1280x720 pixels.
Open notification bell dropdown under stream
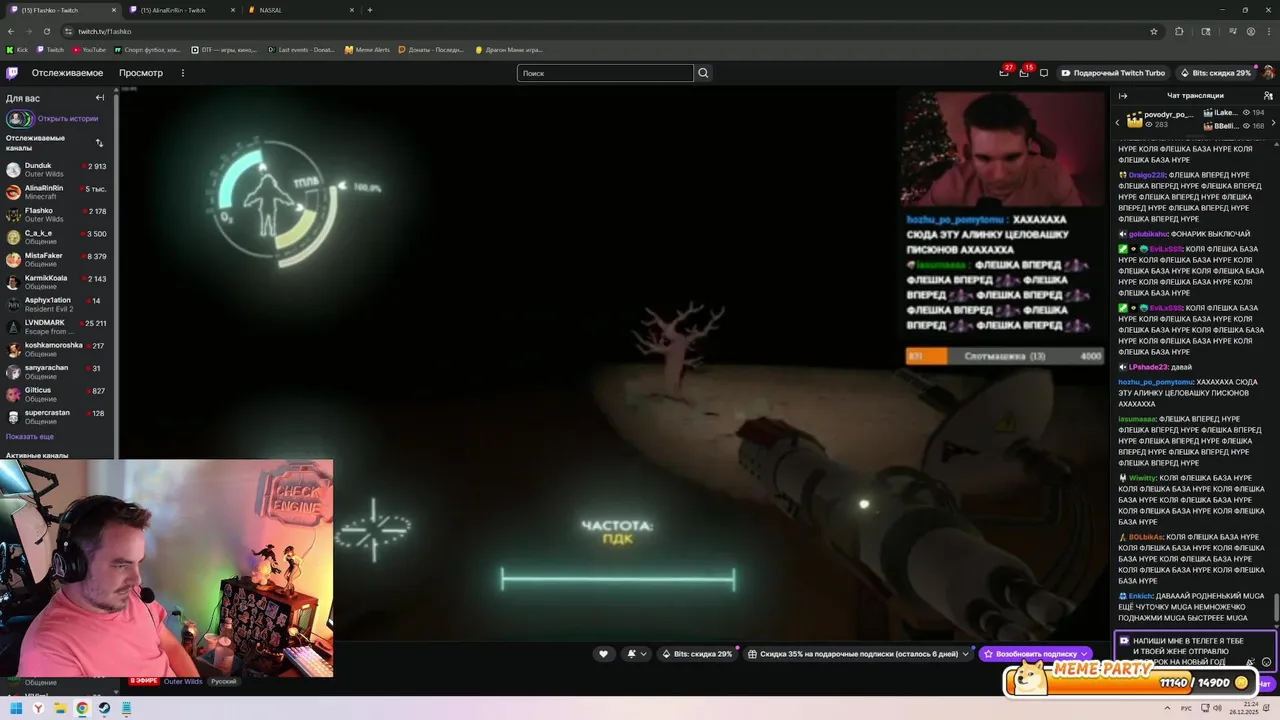coord(636,654)
